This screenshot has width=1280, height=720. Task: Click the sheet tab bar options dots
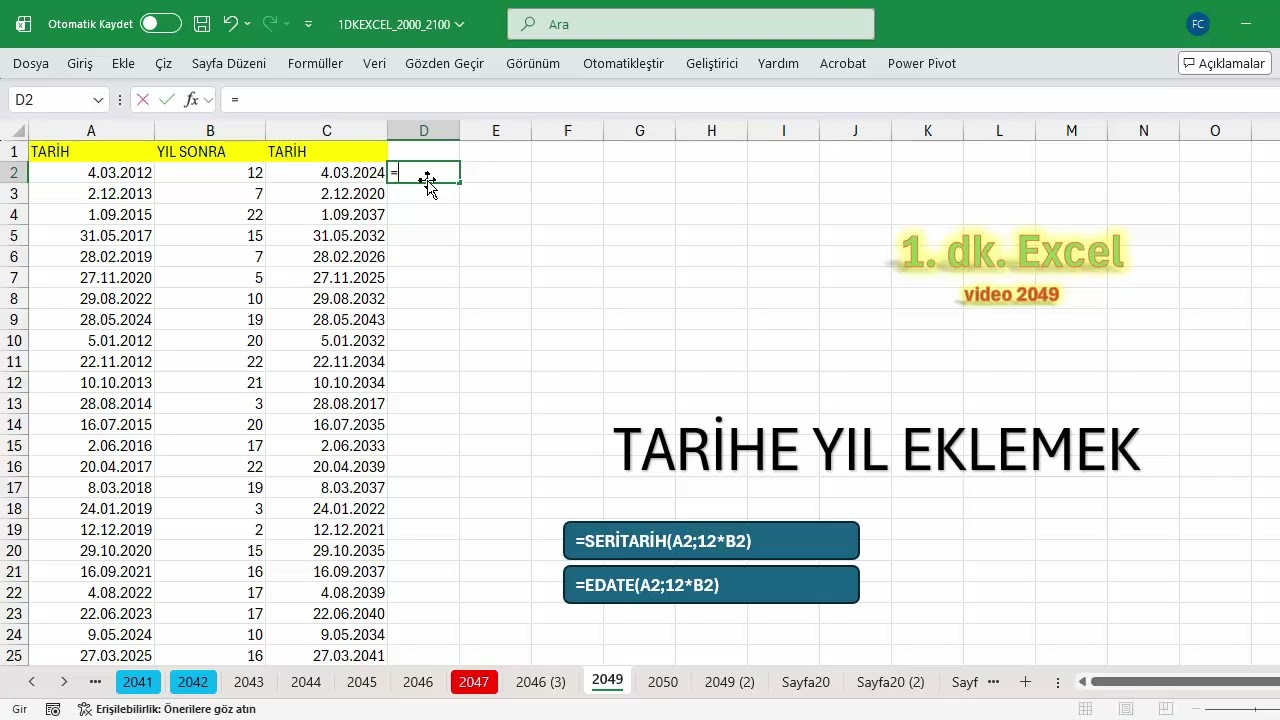[1058, 682]
